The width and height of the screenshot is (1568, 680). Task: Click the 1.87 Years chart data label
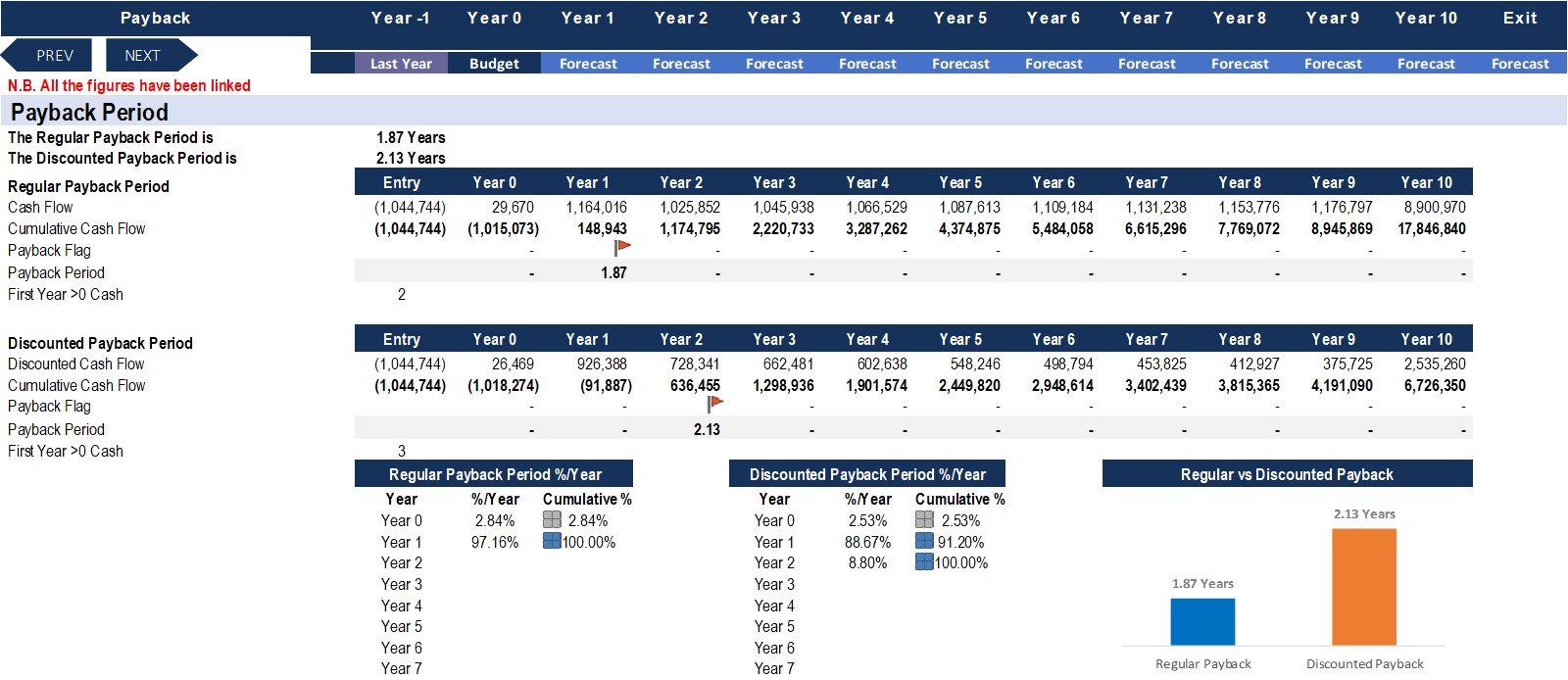click(1202, 584)
